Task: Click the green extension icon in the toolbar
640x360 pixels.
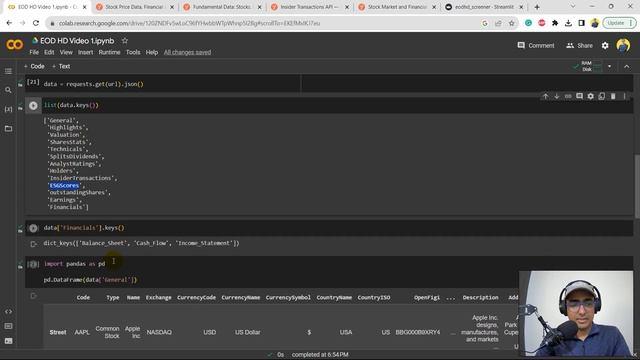Action: click(x=528, y=23)
